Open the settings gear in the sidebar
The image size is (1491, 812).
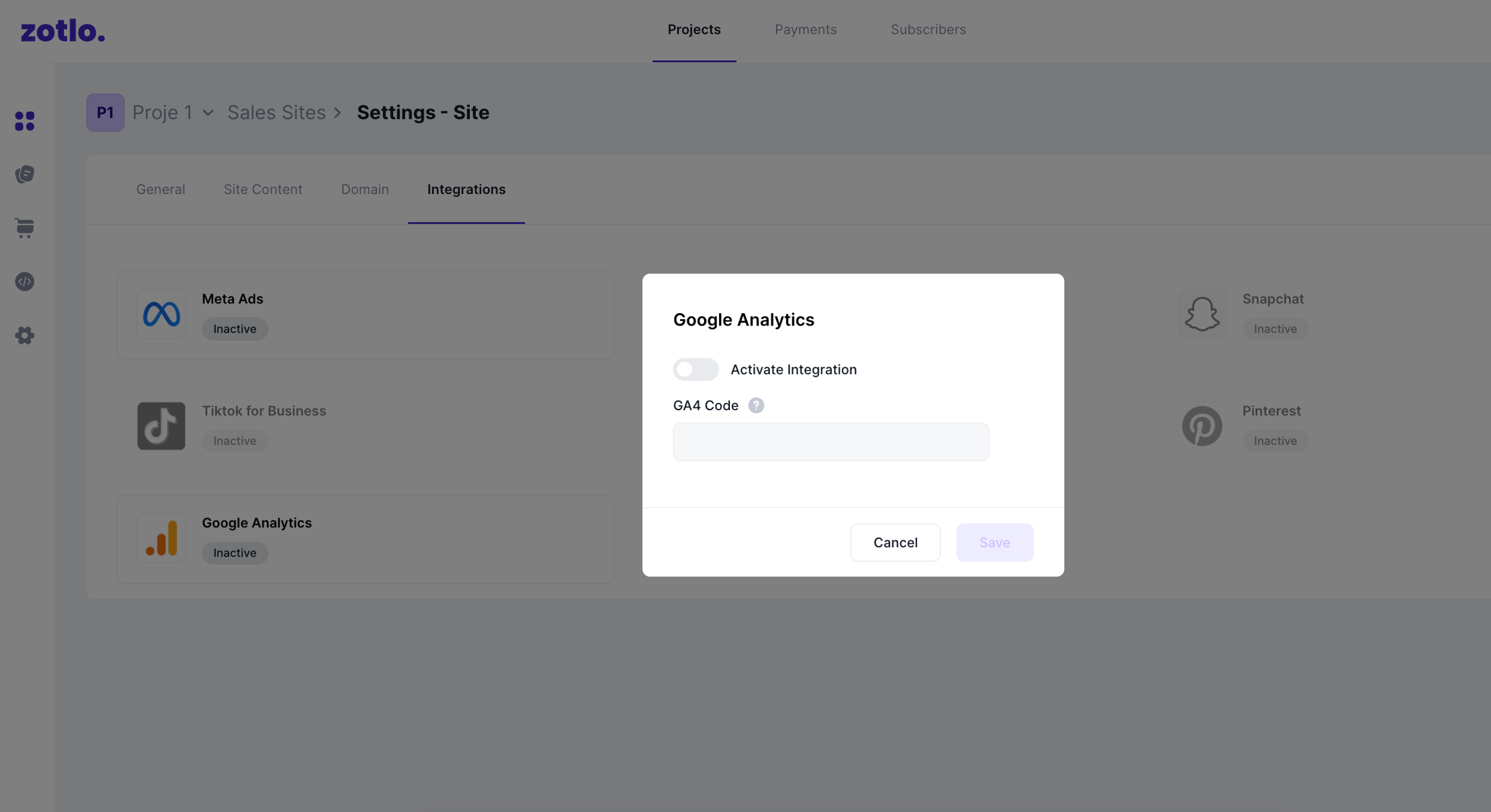click(x=25, y=335)
